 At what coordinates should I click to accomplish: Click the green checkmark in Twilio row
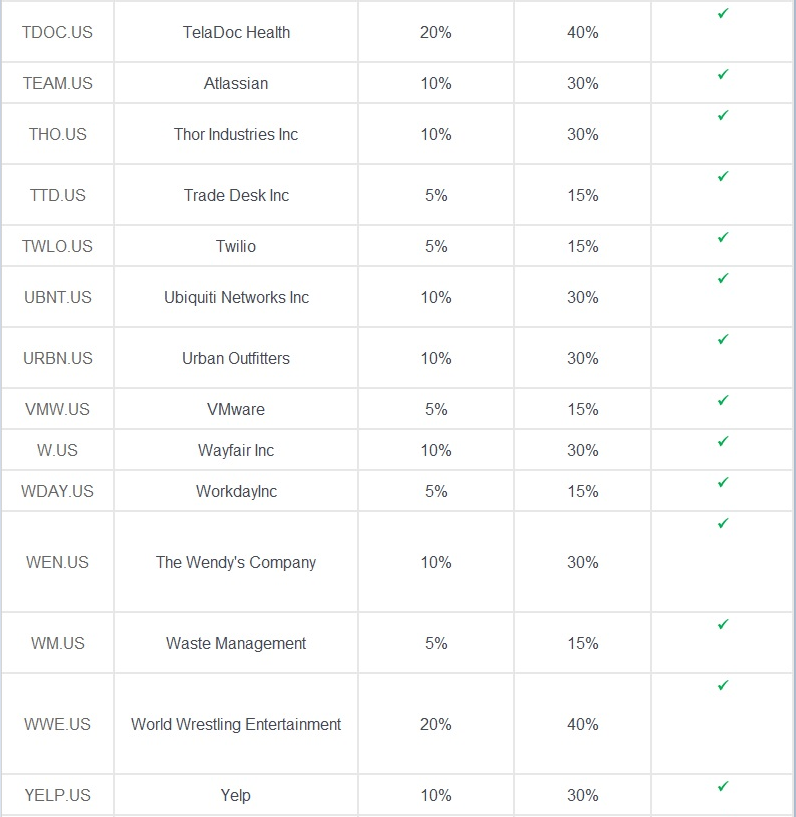723,237
